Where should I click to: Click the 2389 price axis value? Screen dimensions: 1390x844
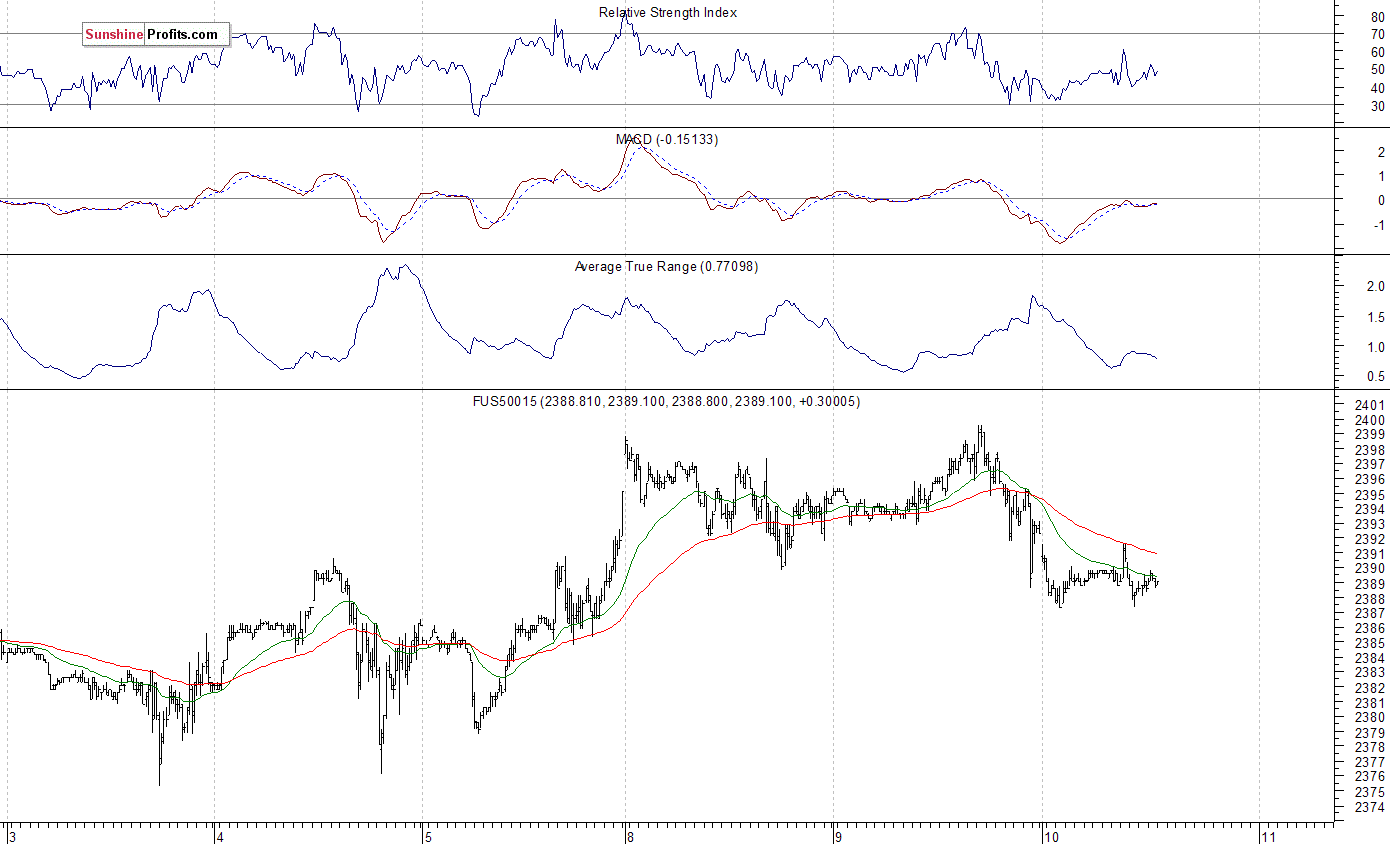click(1371, 584)
